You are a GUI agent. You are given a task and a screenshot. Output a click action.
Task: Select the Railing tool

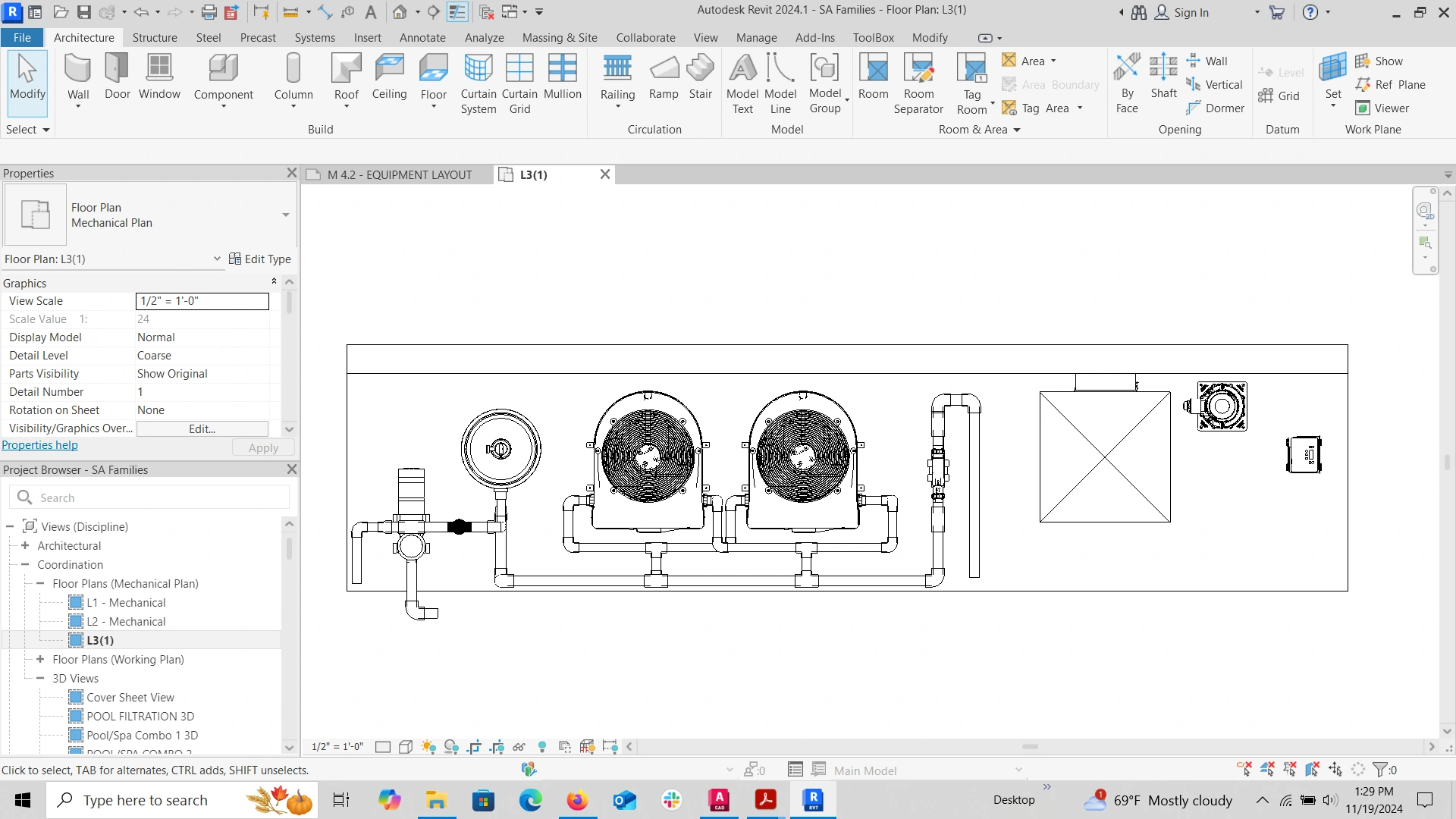coord(617,80)
